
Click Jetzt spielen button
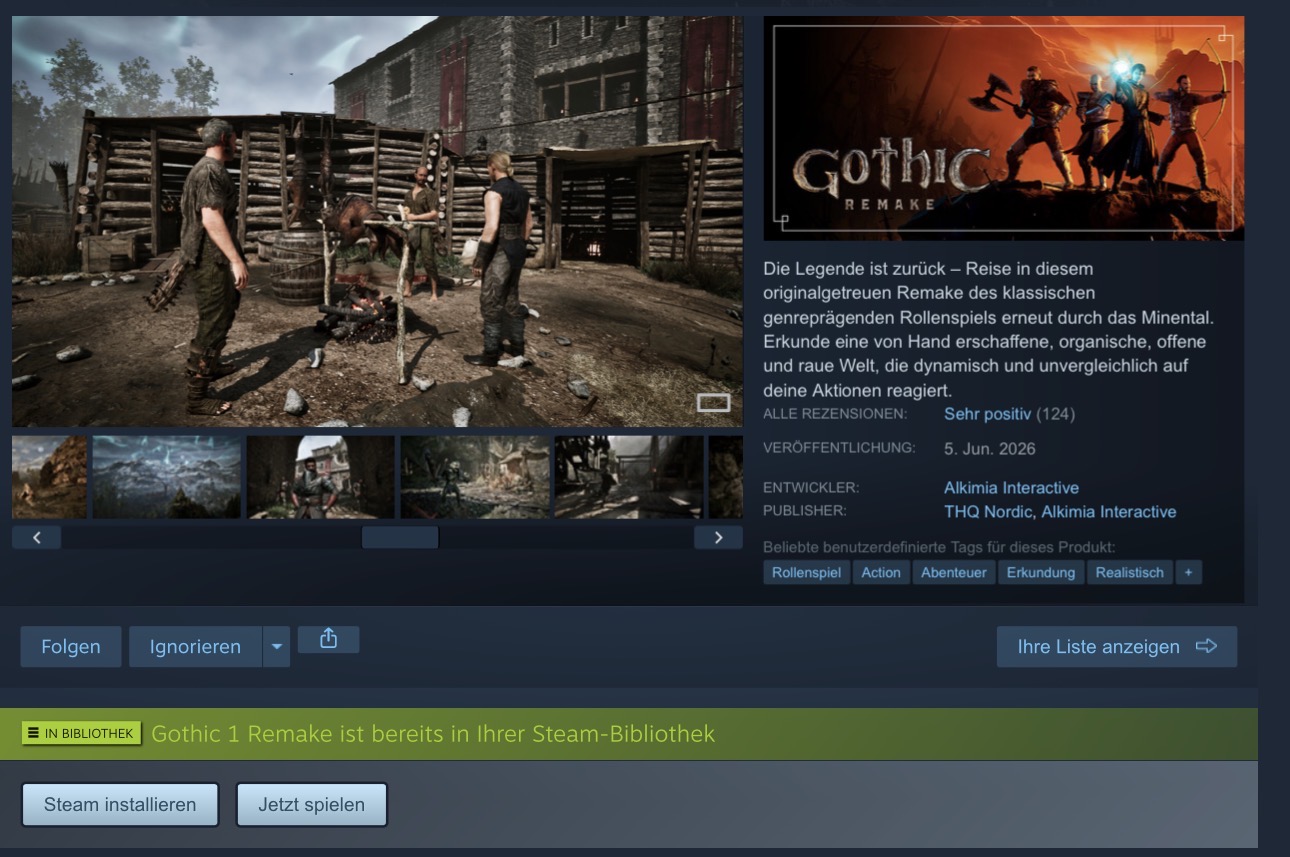[311, 805]
